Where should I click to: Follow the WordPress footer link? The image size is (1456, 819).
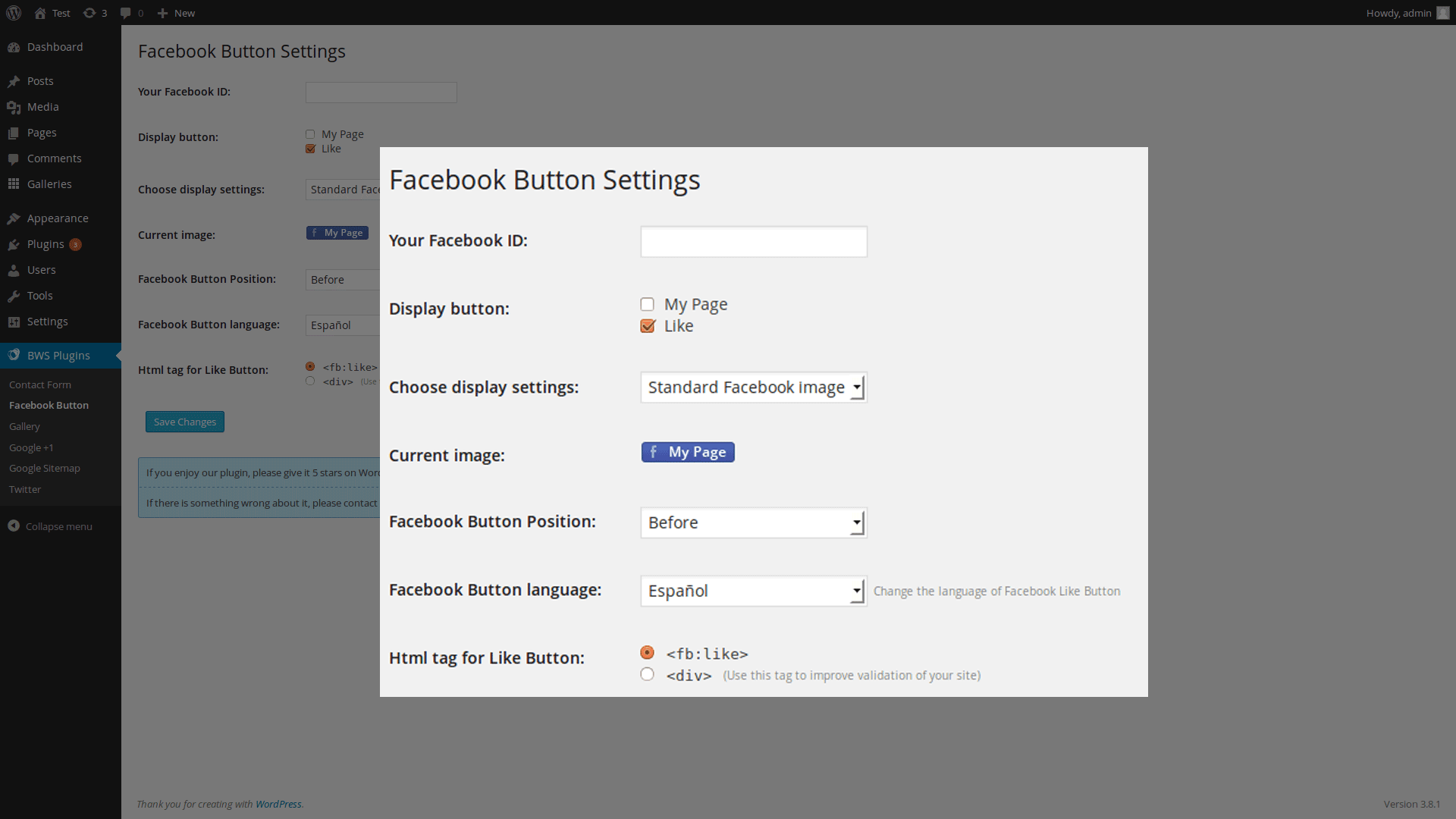[x=278, y=804]
